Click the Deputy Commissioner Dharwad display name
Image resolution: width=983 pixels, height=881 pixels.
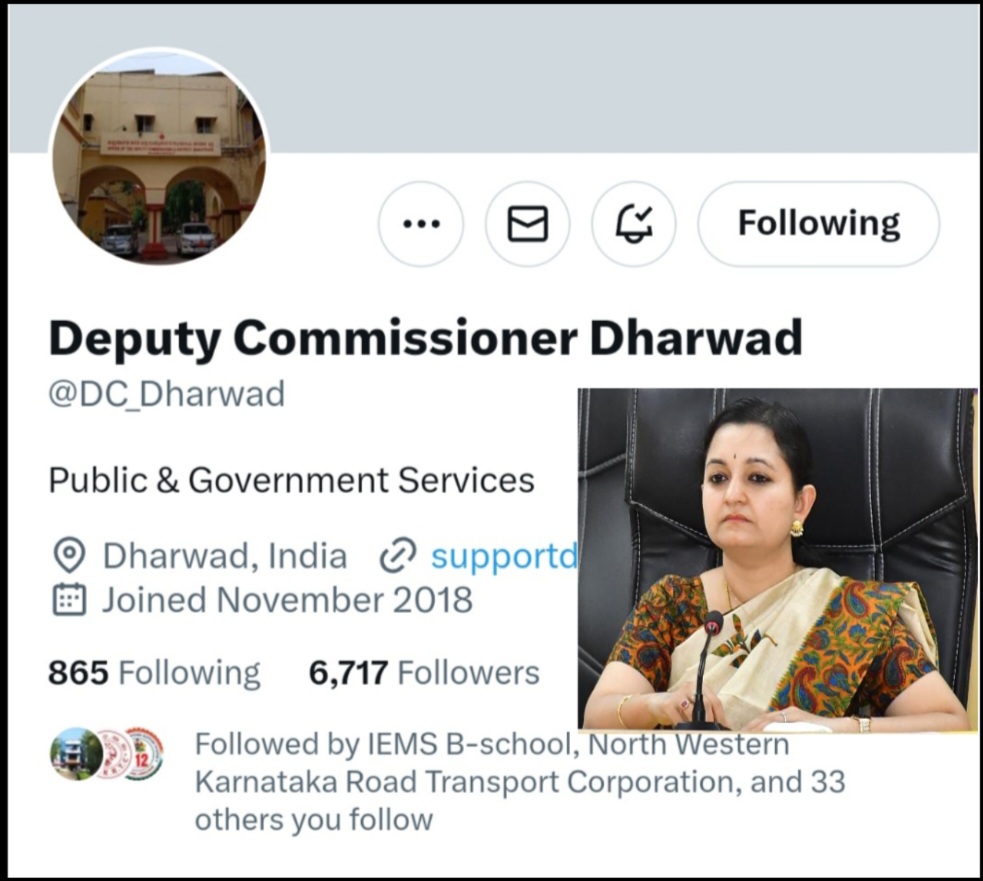tap(426, 338)
